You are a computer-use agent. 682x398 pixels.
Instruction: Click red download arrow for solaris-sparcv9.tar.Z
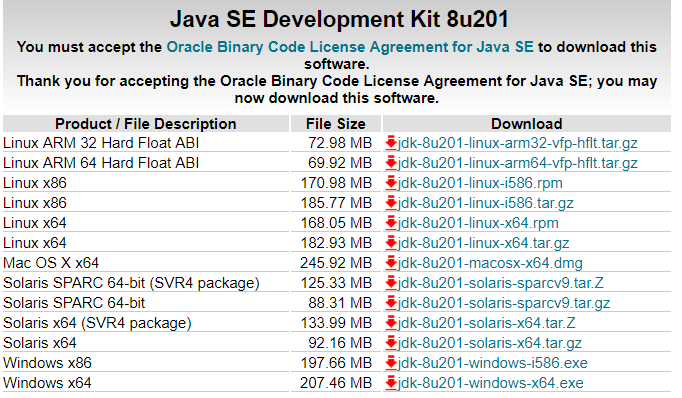(x=391, y=283)
